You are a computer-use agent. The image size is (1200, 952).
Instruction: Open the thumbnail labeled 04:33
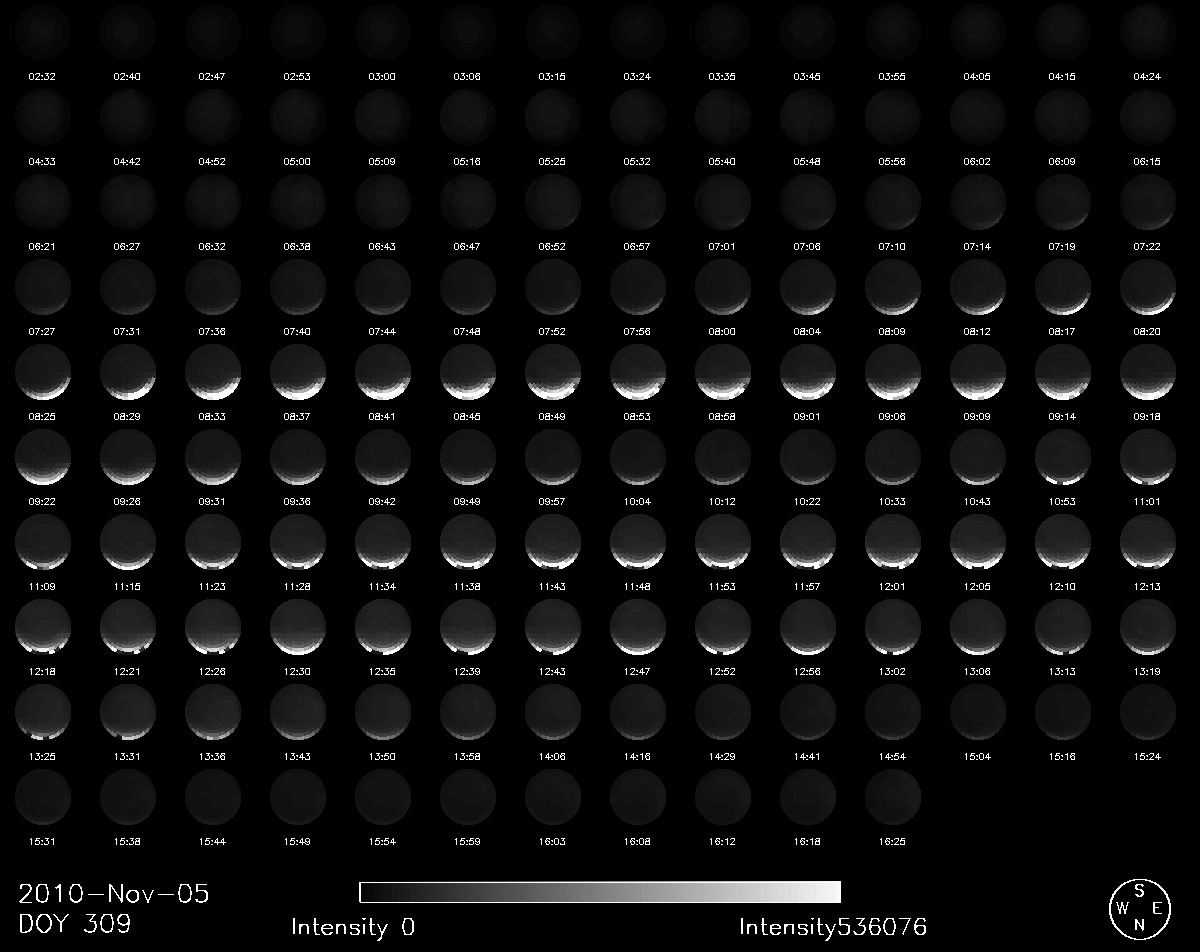(x=43, y=116)
